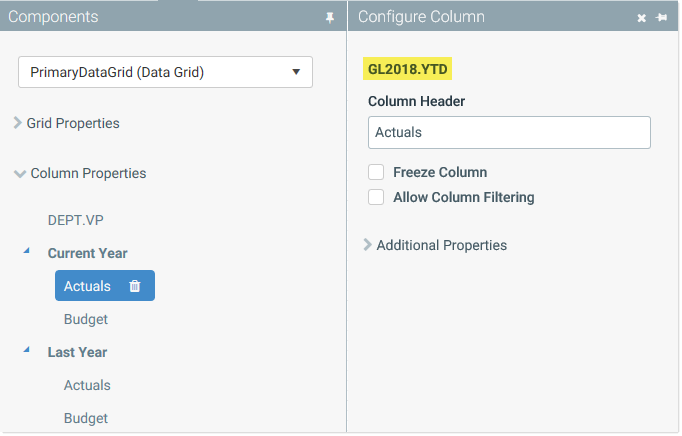
Task: Click the highlighted GL2018.YTD label
Action: (408, 69)
